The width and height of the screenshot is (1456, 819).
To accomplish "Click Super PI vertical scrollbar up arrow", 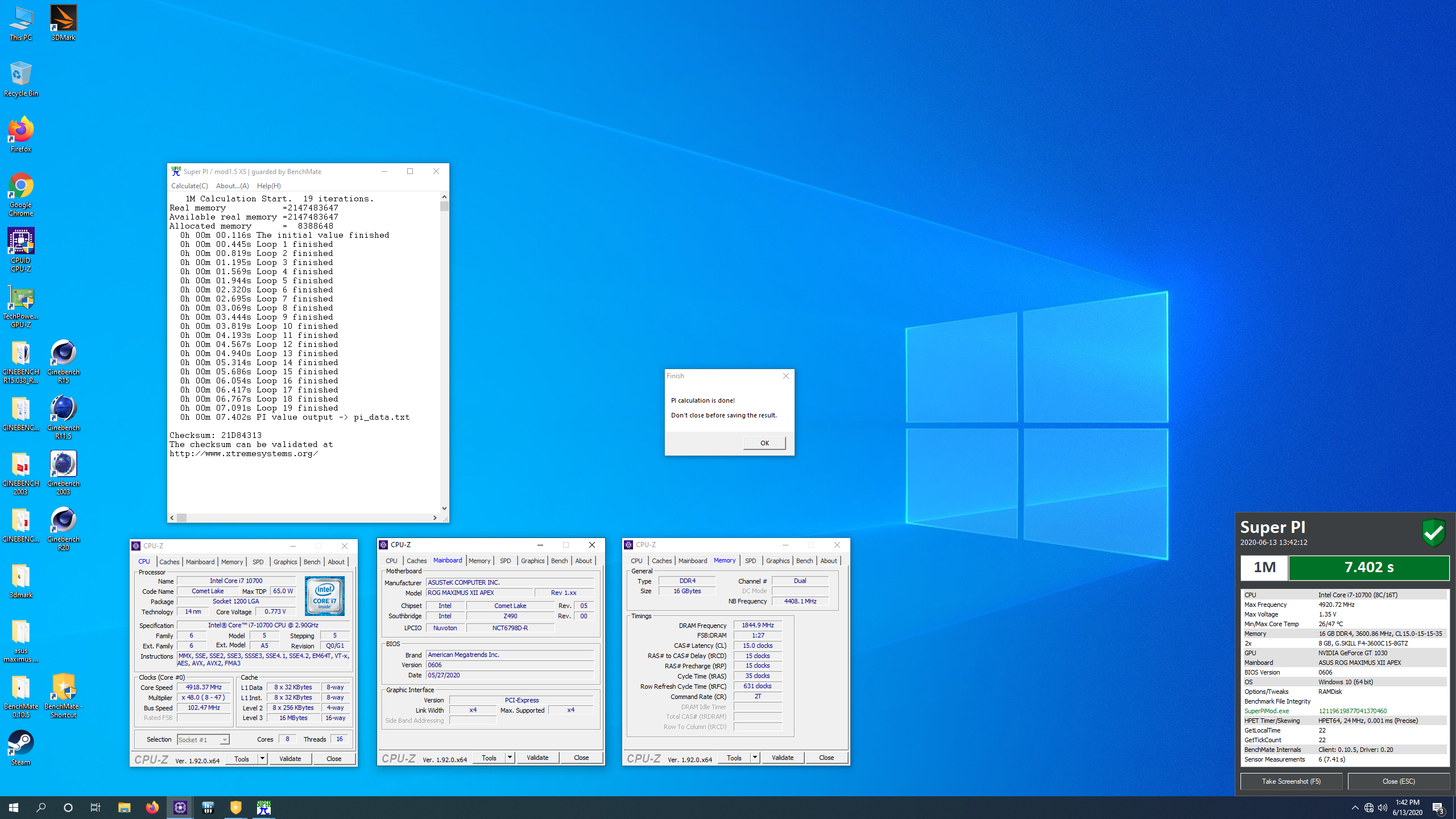I will [x=444, y=197].
